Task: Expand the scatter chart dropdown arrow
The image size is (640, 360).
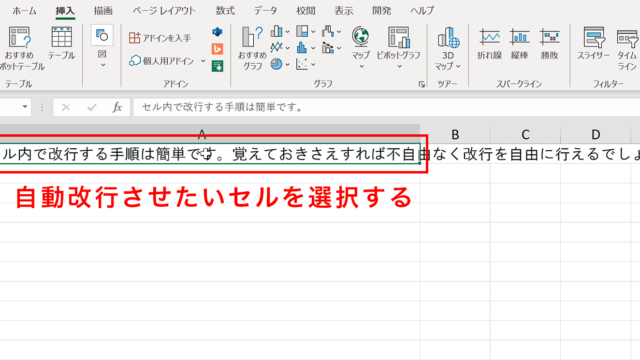Action: (x=313, y=64)
